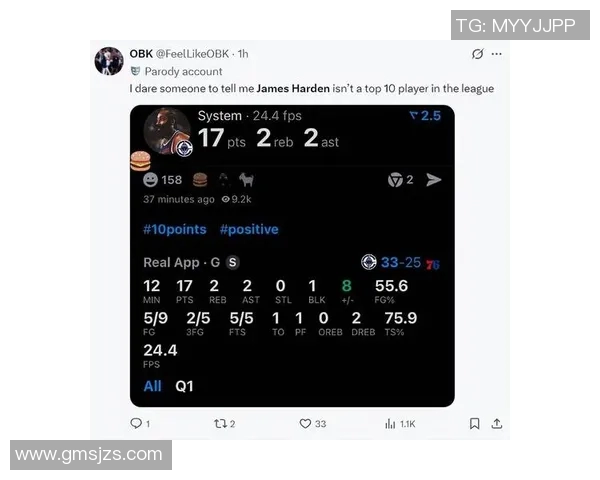Select the All stats tab
The image size is (600, 480).
pos(152,386)
